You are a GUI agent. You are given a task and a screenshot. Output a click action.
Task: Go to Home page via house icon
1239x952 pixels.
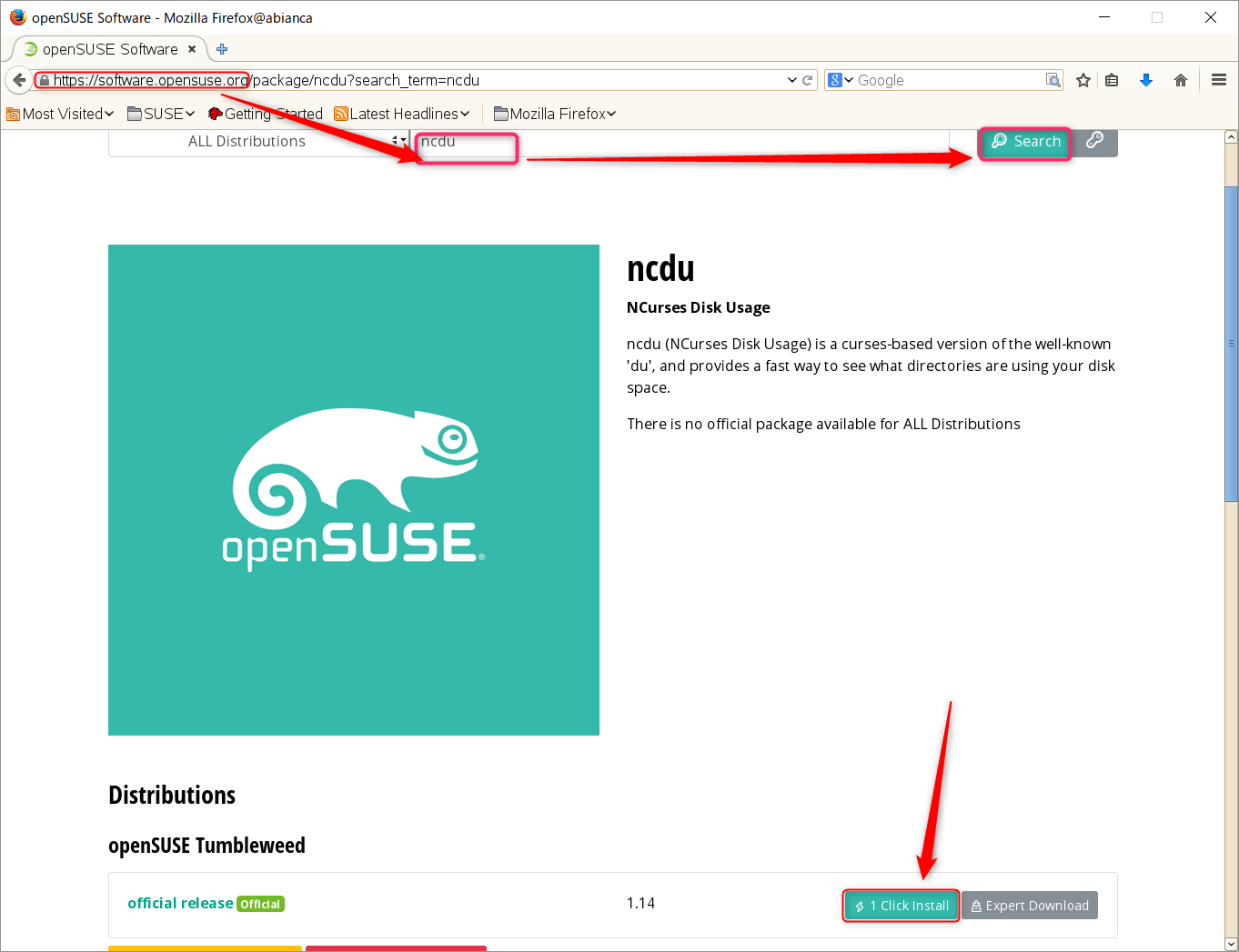1181,80
